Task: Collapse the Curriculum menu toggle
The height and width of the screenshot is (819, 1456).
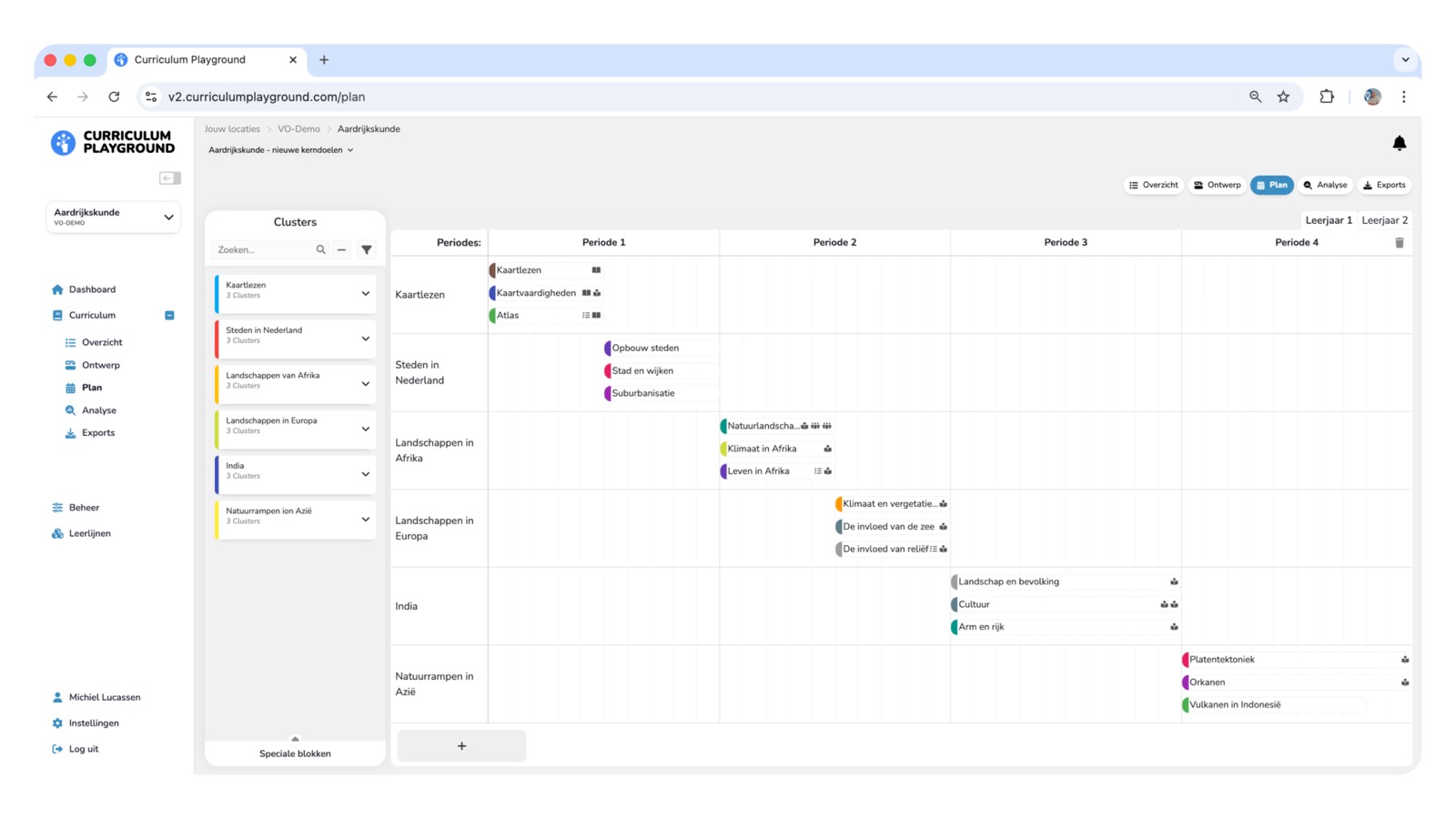Action: [x=169, y=316]
